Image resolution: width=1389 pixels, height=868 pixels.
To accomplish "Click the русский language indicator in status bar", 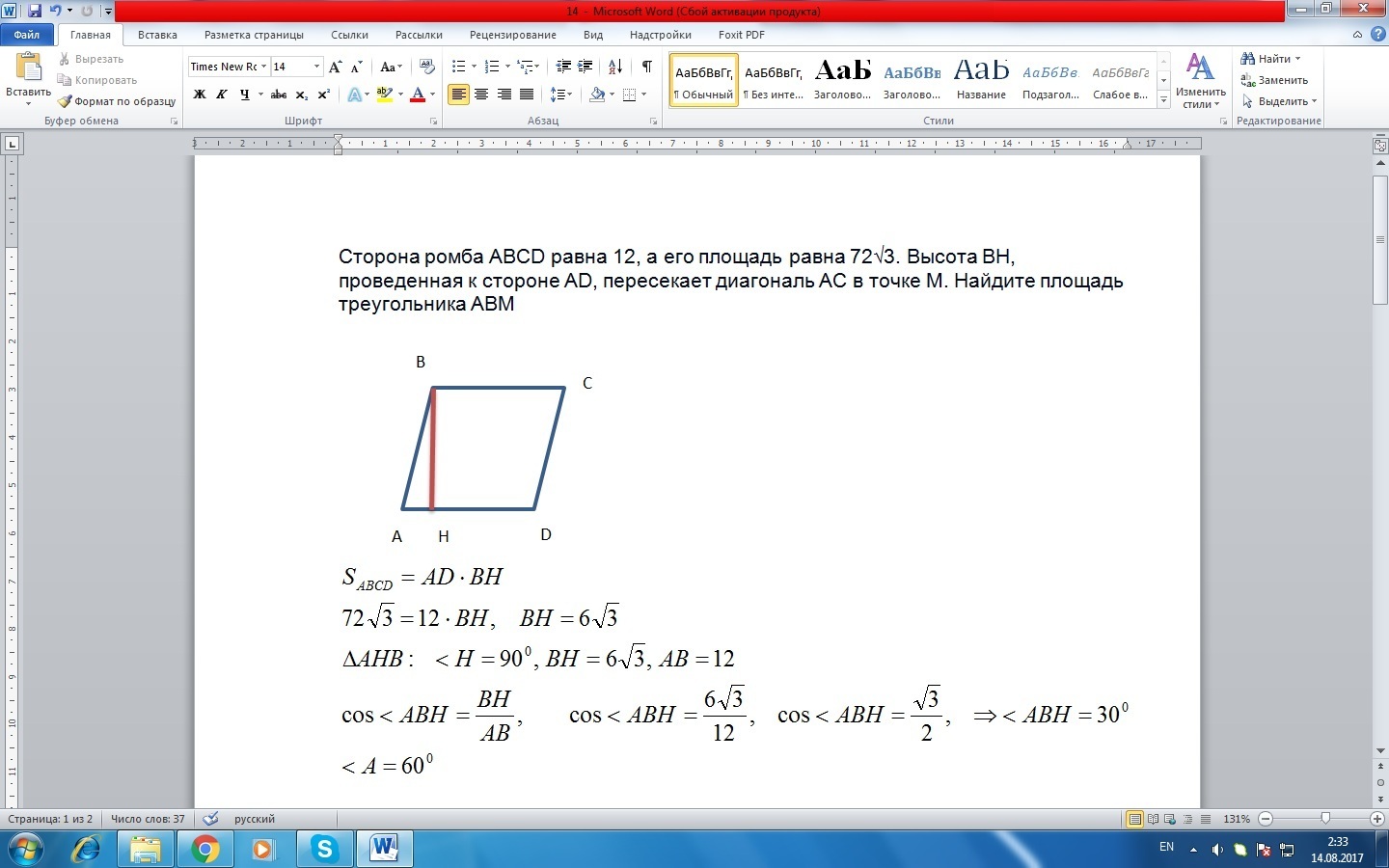I will coord(255,819).
